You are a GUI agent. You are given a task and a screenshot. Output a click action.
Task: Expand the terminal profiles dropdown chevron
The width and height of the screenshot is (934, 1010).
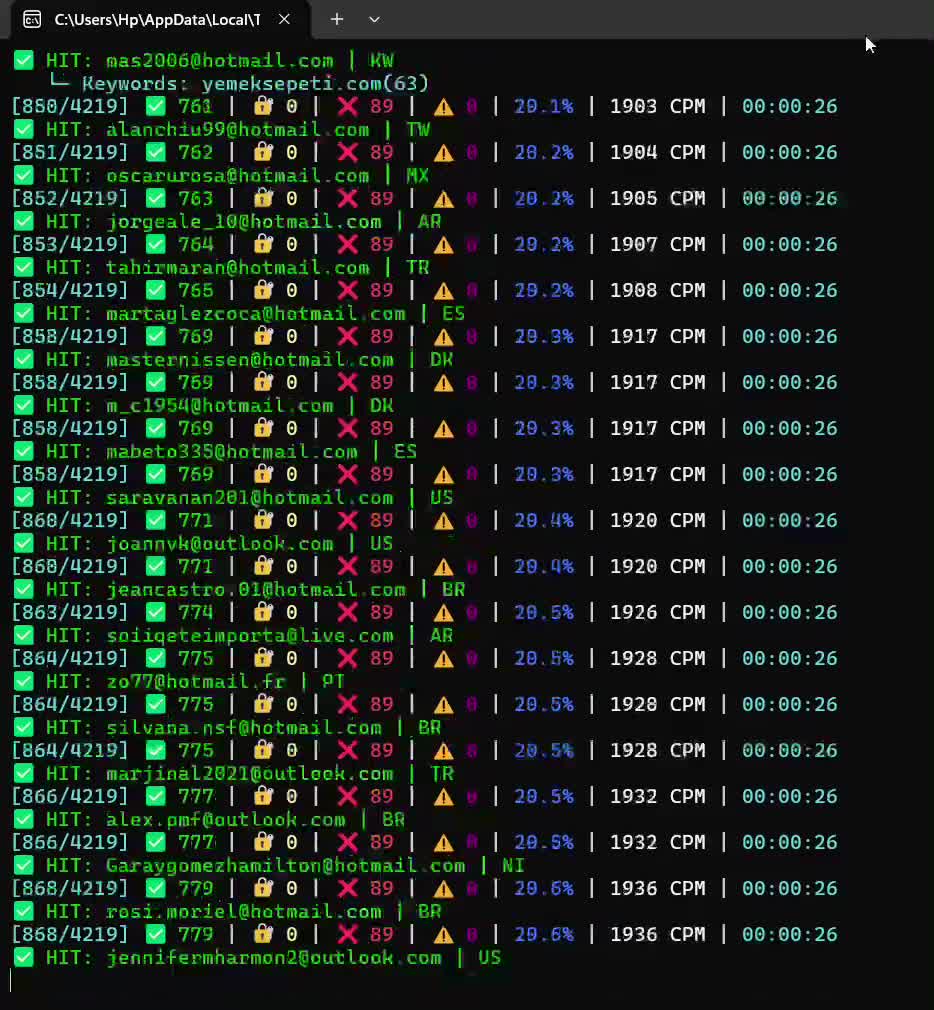pyautogui.click(x=374, y=19)
